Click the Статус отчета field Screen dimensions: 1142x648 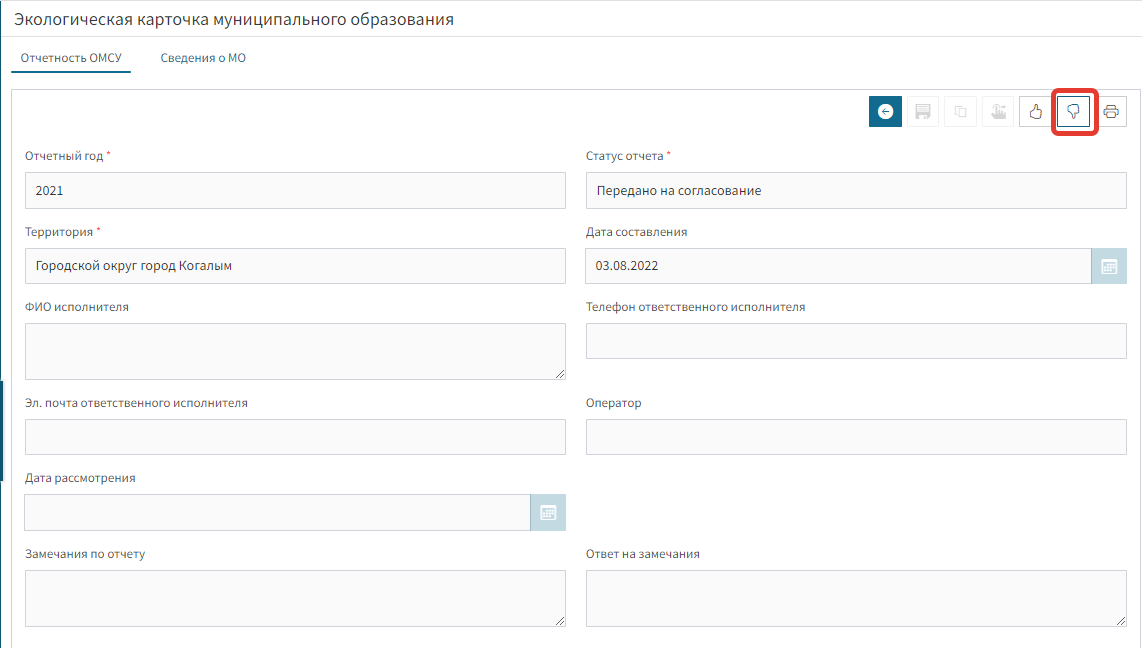click(856, 190)
